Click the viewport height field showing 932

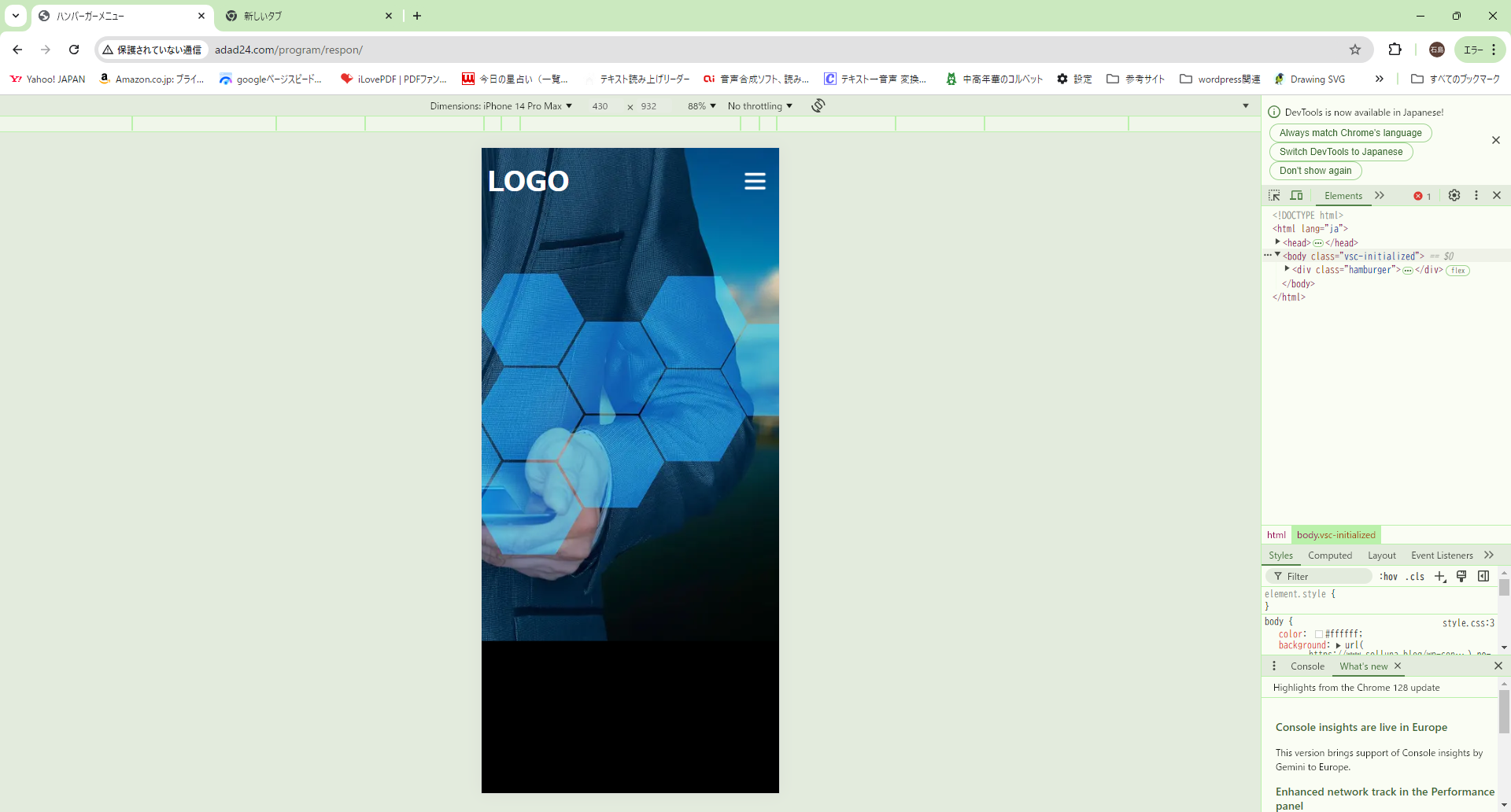pyautogui.click(x=648, y=106)
